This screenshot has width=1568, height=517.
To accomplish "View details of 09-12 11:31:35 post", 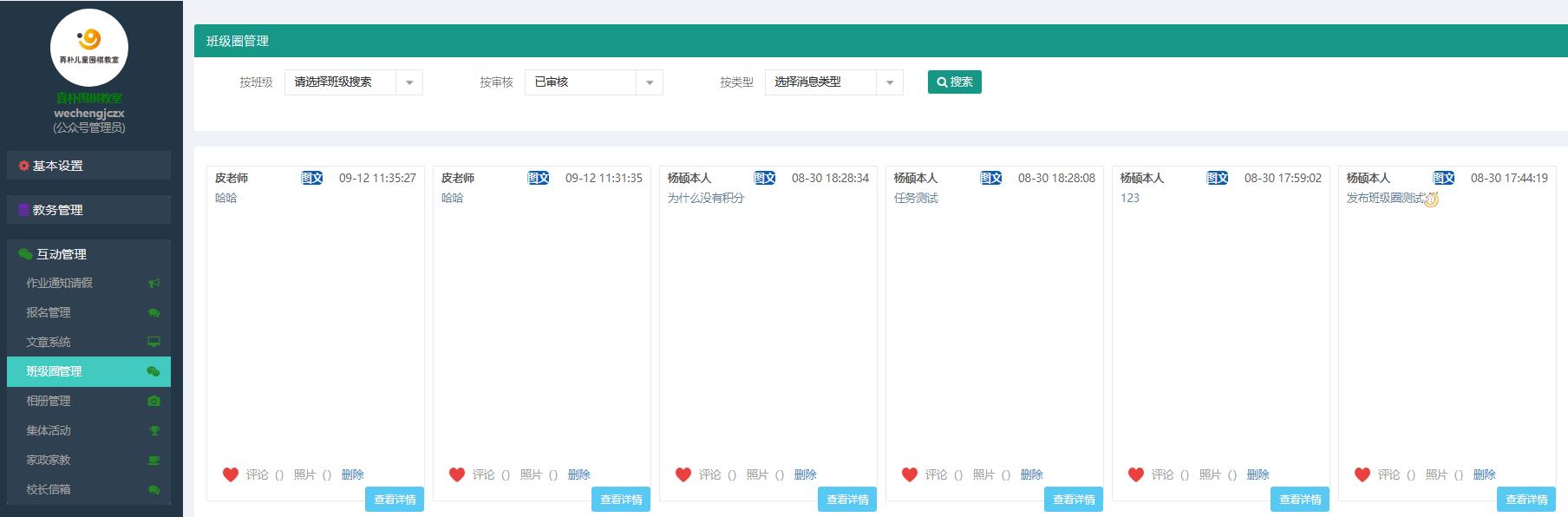I will coord(621,500).
